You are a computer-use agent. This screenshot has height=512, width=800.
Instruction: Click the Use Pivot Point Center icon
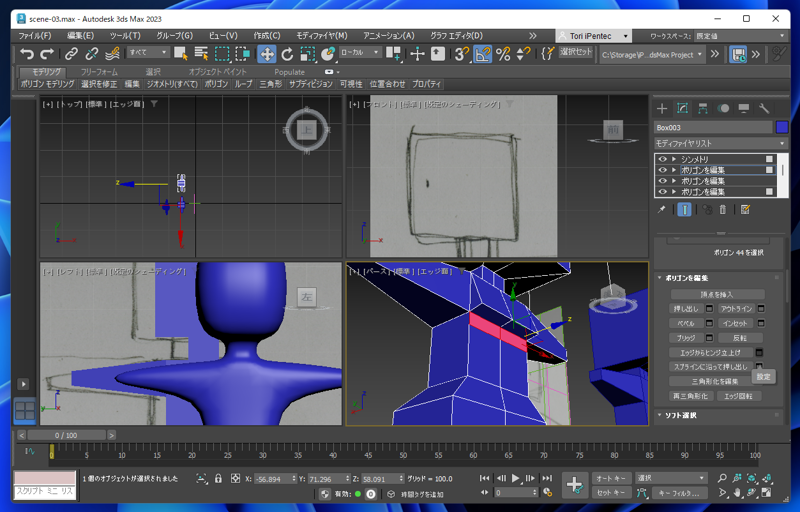pos(393,54)
